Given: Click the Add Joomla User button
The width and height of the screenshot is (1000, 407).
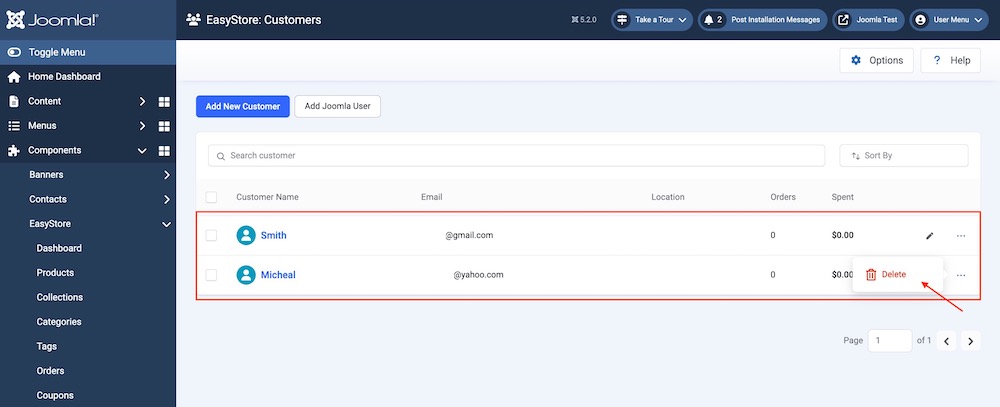Looking at the screenshot, I should [338, 106].
